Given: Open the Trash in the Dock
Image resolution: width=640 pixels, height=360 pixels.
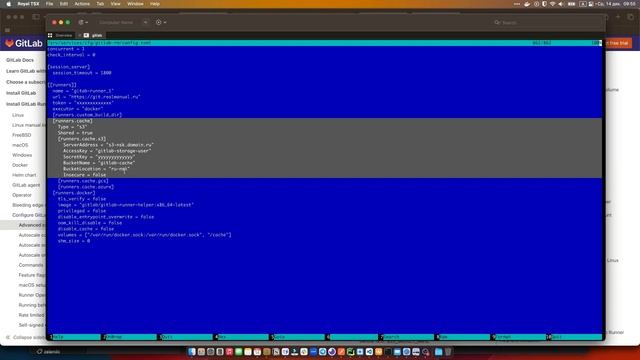Looking at the screenshot, I should [448, 352].
